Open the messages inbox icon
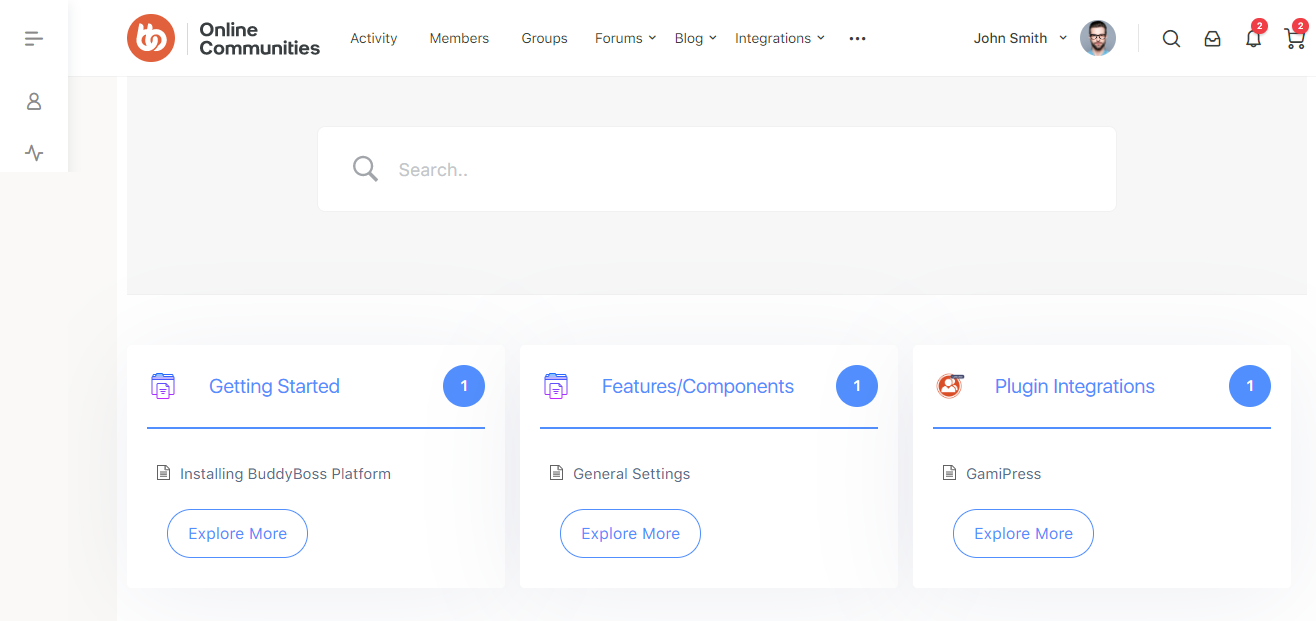The image size is (1316, 621). coord(1212,38)
